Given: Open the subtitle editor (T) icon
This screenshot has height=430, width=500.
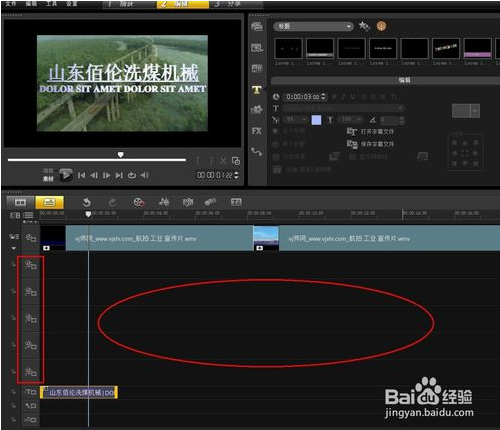Looking at the screenshot, I should tap(236, 202).
